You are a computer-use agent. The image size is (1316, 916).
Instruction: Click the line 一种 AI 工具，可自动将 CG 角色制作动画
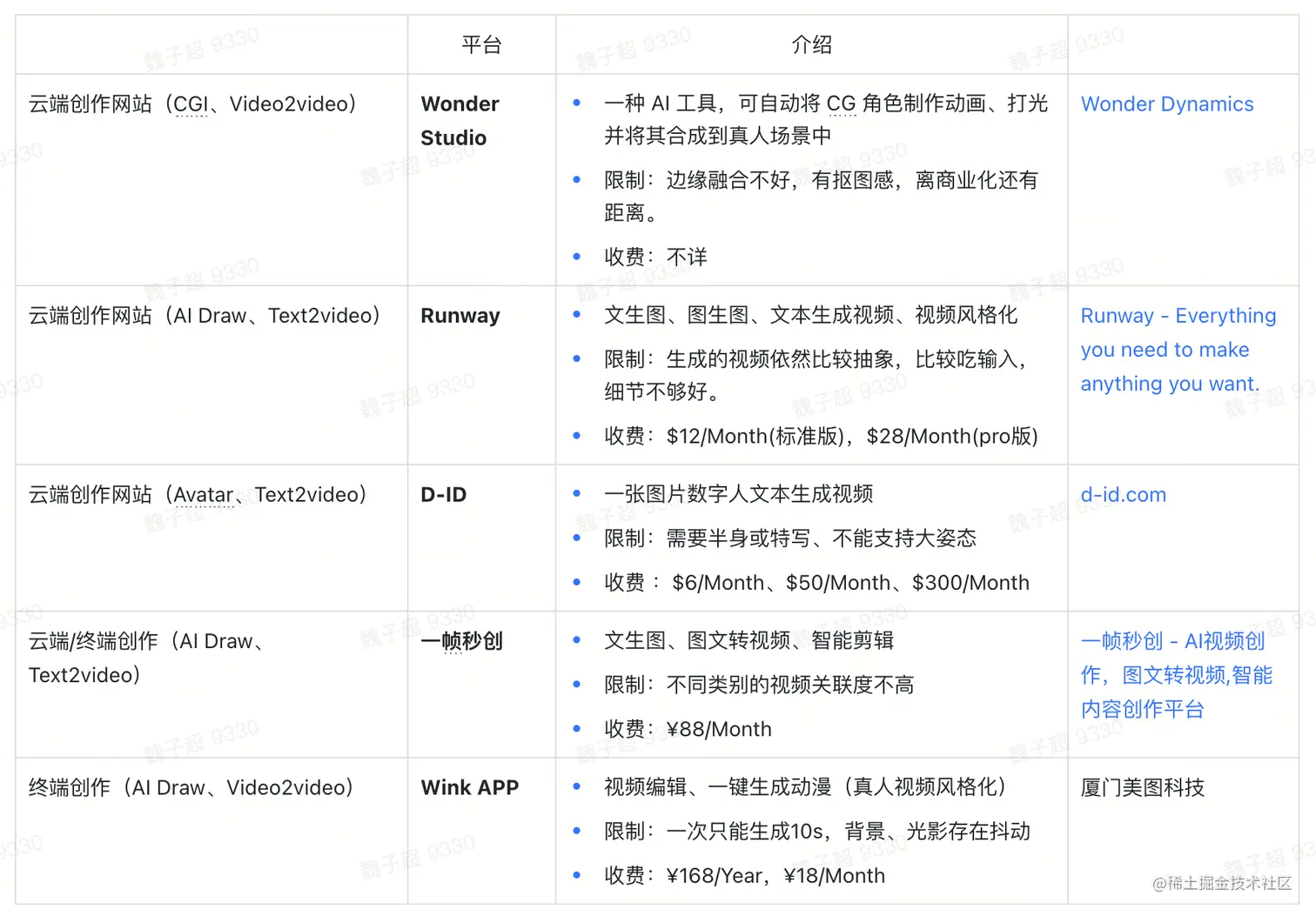(826, 120)
